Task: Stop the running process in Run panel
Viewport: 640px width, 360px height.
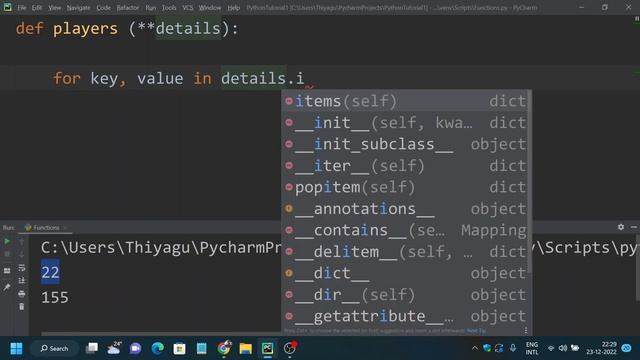Action: (x=7, y=254)
